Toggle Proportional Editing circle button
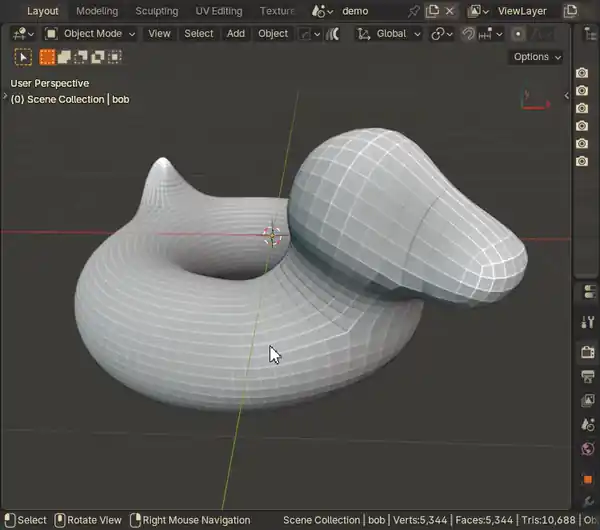600x530 pixels. coord(518,34)
